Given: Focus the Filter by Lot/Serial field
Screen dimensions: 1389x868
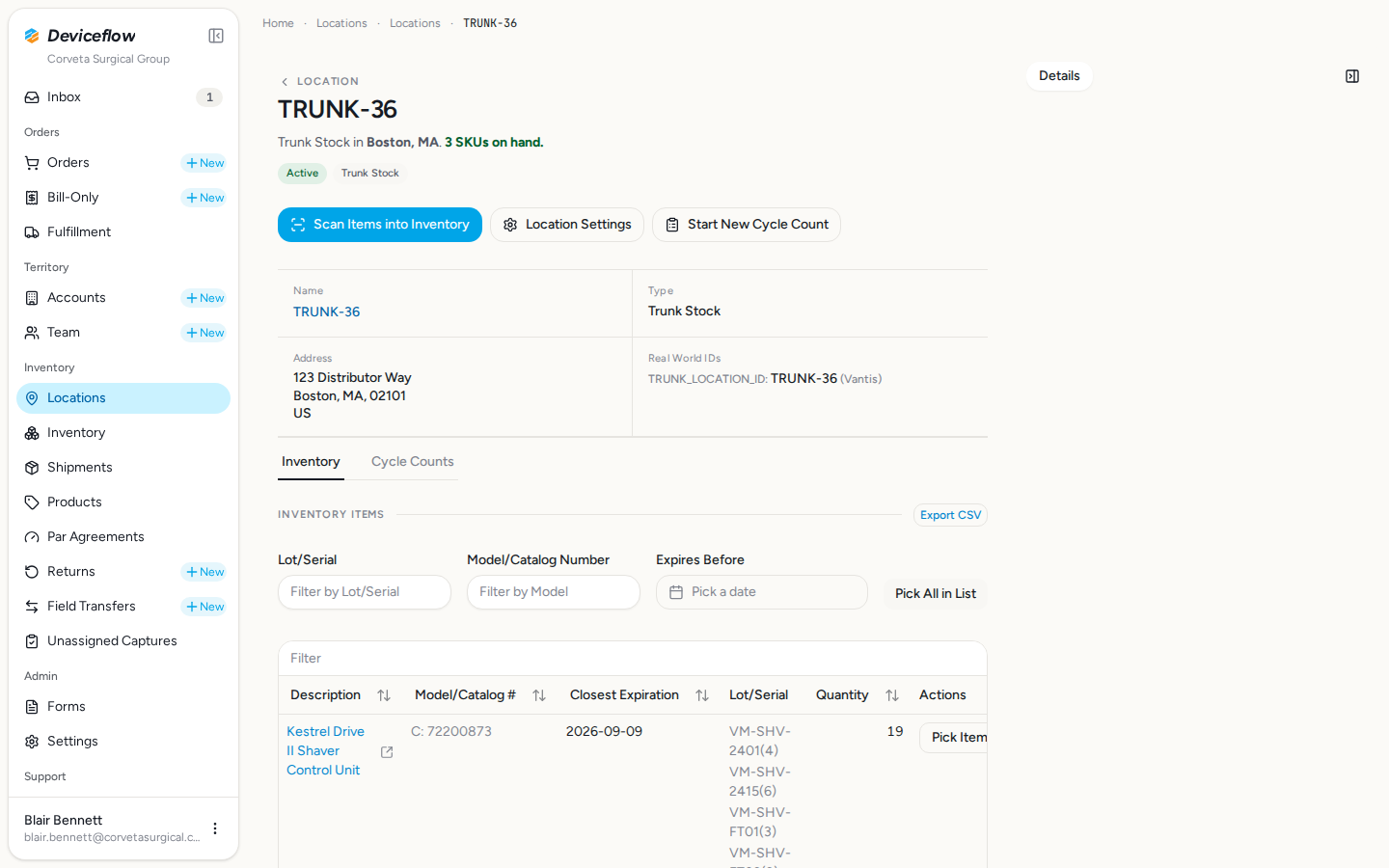Looking at the screenshot, I should click(365, 592).
